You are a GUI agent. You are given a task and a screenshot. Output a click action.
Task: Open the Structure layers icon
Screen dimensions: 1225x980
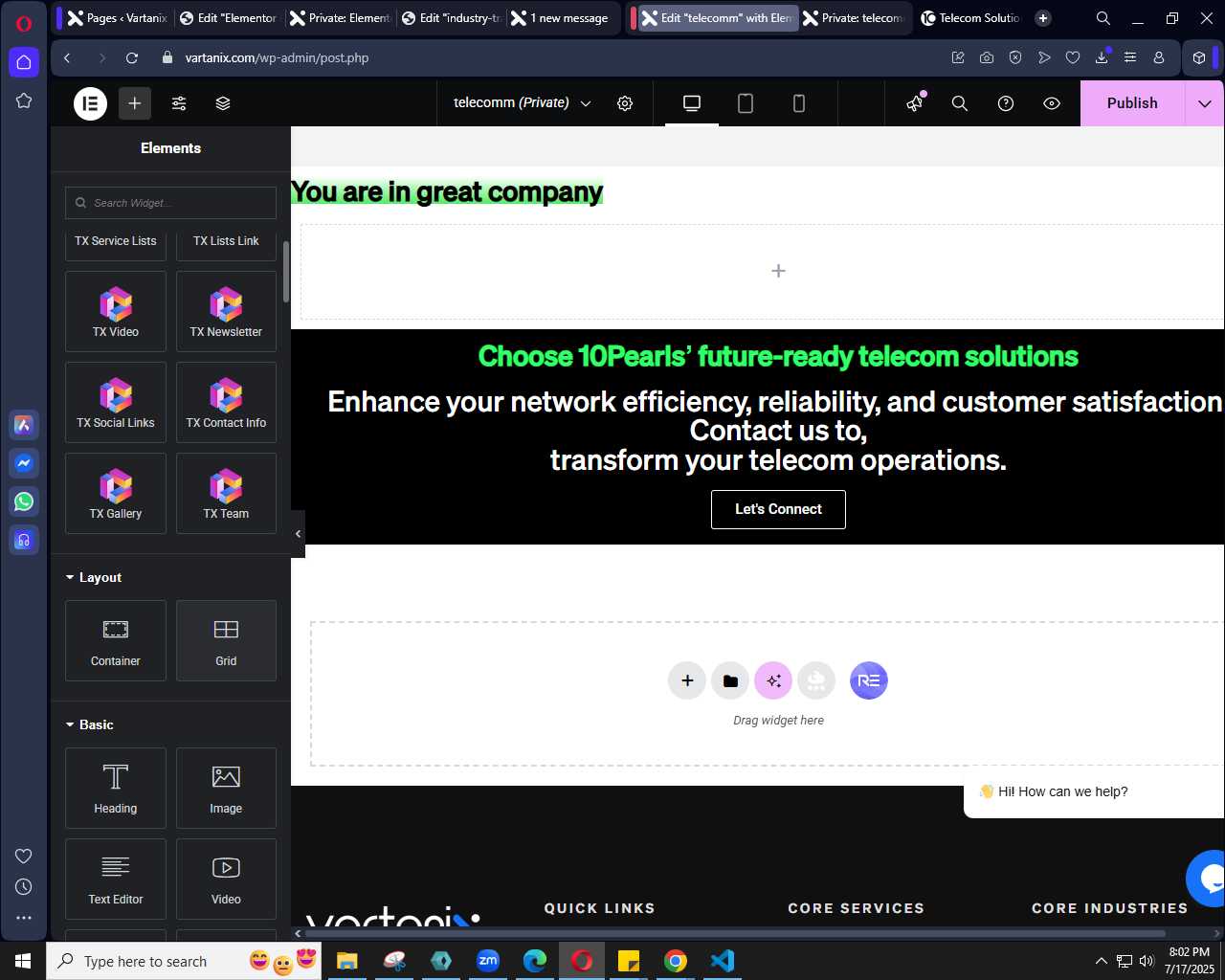[223, 103]
